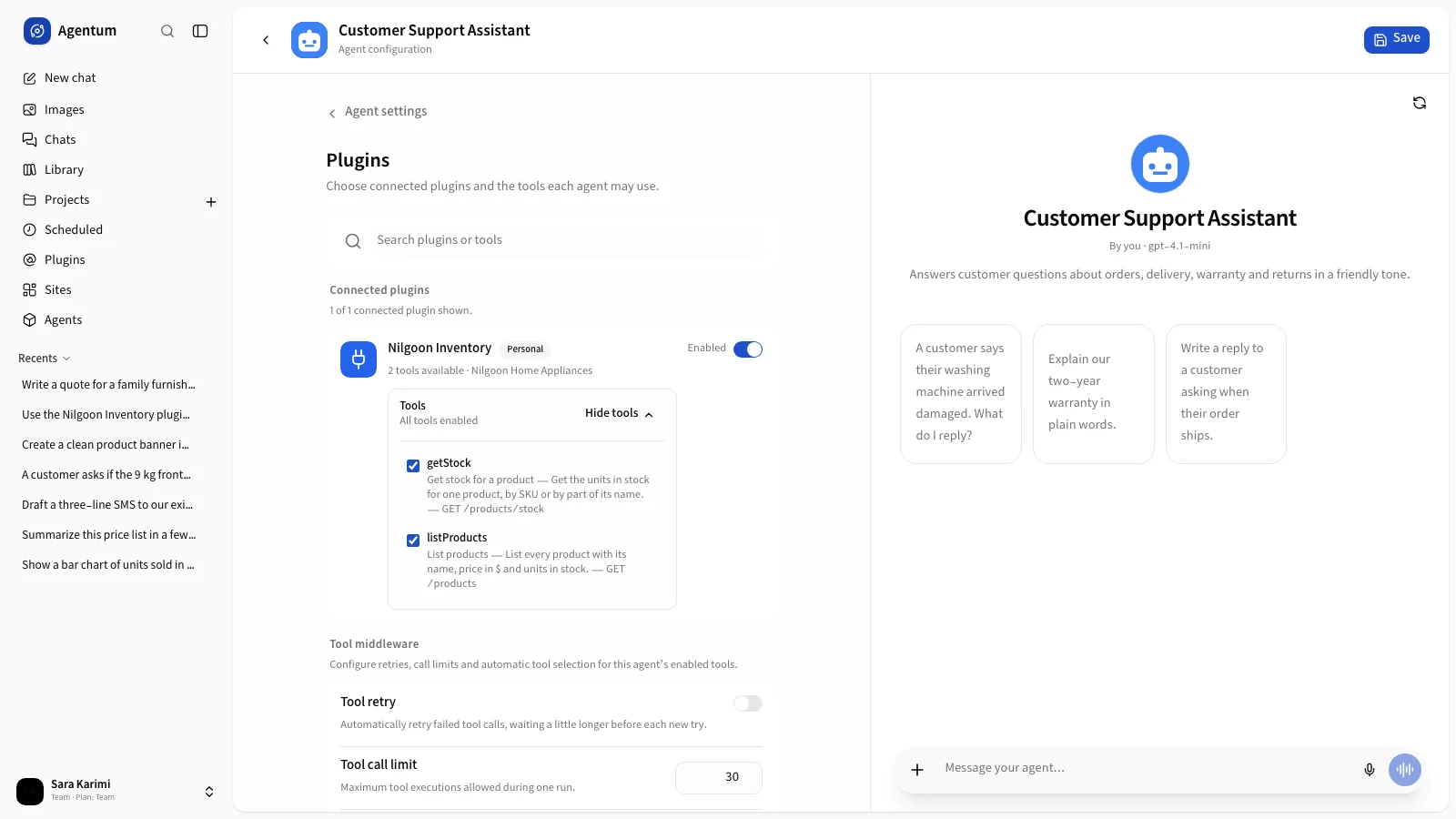1456x819 pixels.
Task: Select the two-year warranty prompt card
Action: (1094, 394)
